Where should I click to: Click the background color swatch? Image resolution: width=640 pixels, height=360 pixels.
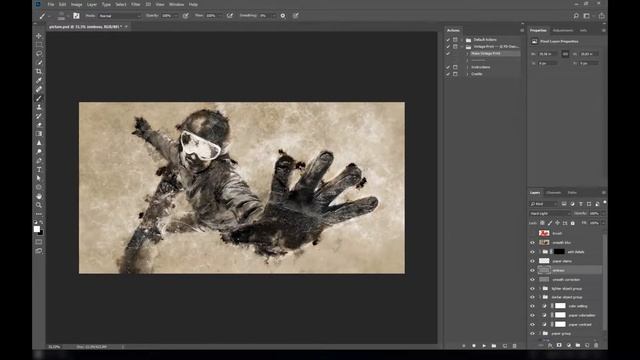coord(40,233)
